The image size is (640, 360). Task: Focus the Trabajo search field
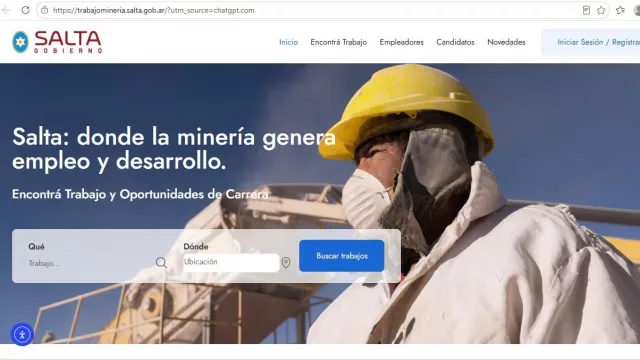coord(91,263)
